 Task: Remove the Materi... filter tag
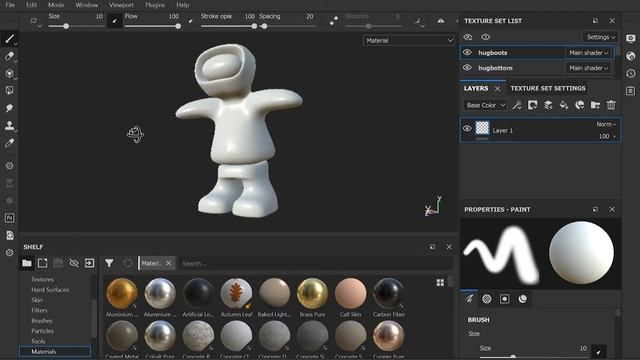click(169, 263)
